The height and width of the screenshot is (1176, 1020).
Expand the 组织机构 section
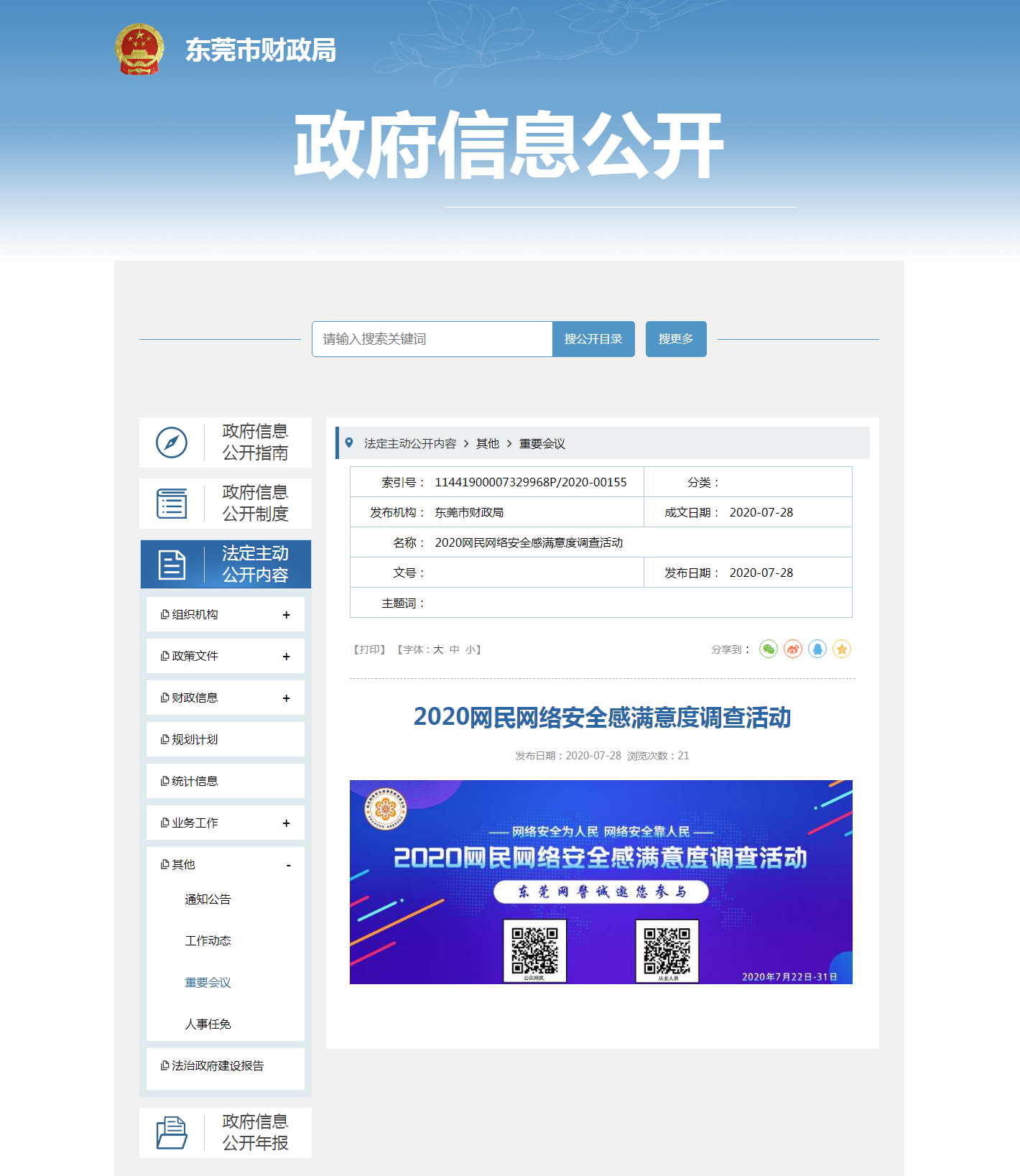286,615
